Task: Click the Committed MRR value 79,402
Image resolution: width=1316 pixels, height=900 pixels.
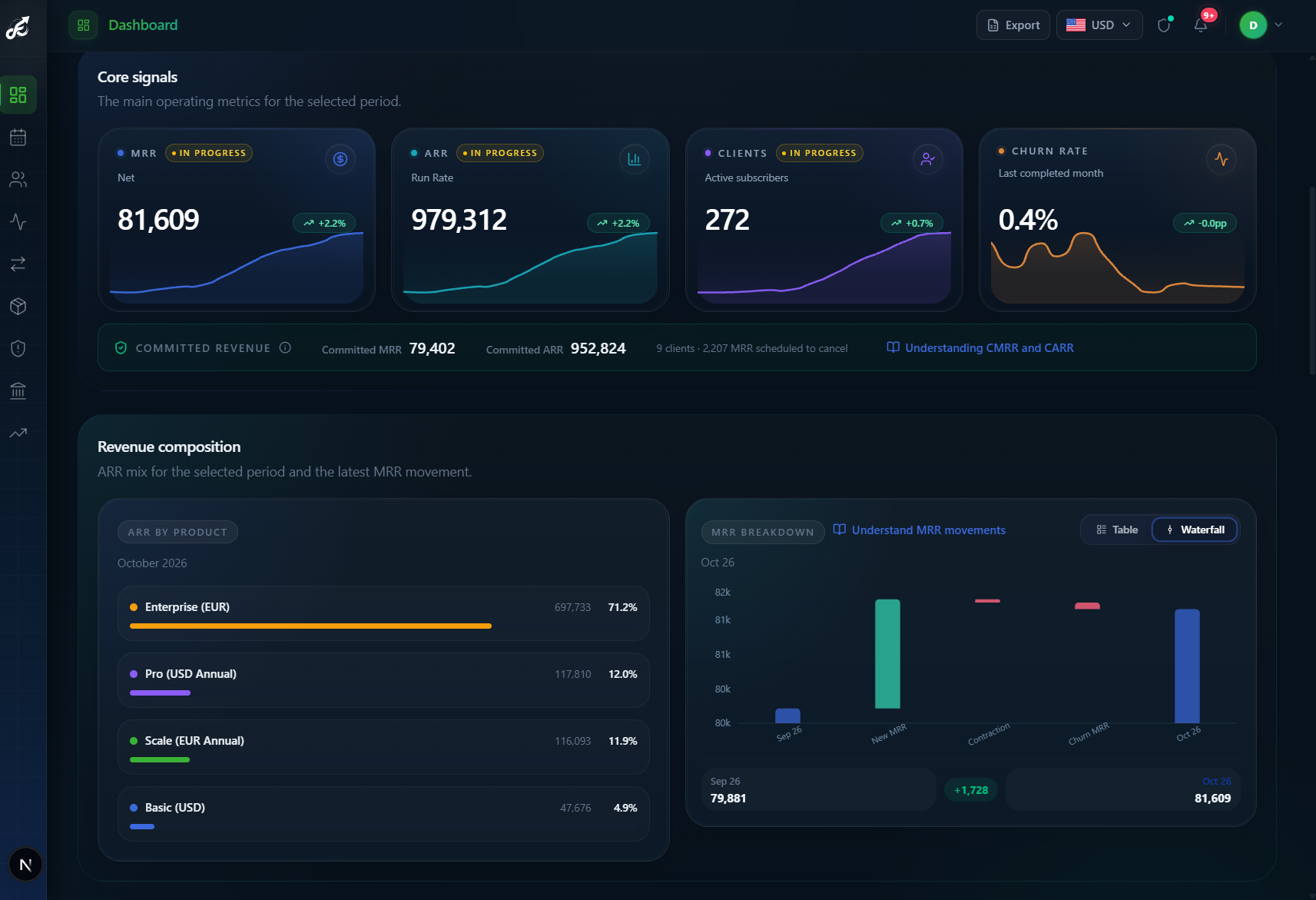Action: click(433, 348)
